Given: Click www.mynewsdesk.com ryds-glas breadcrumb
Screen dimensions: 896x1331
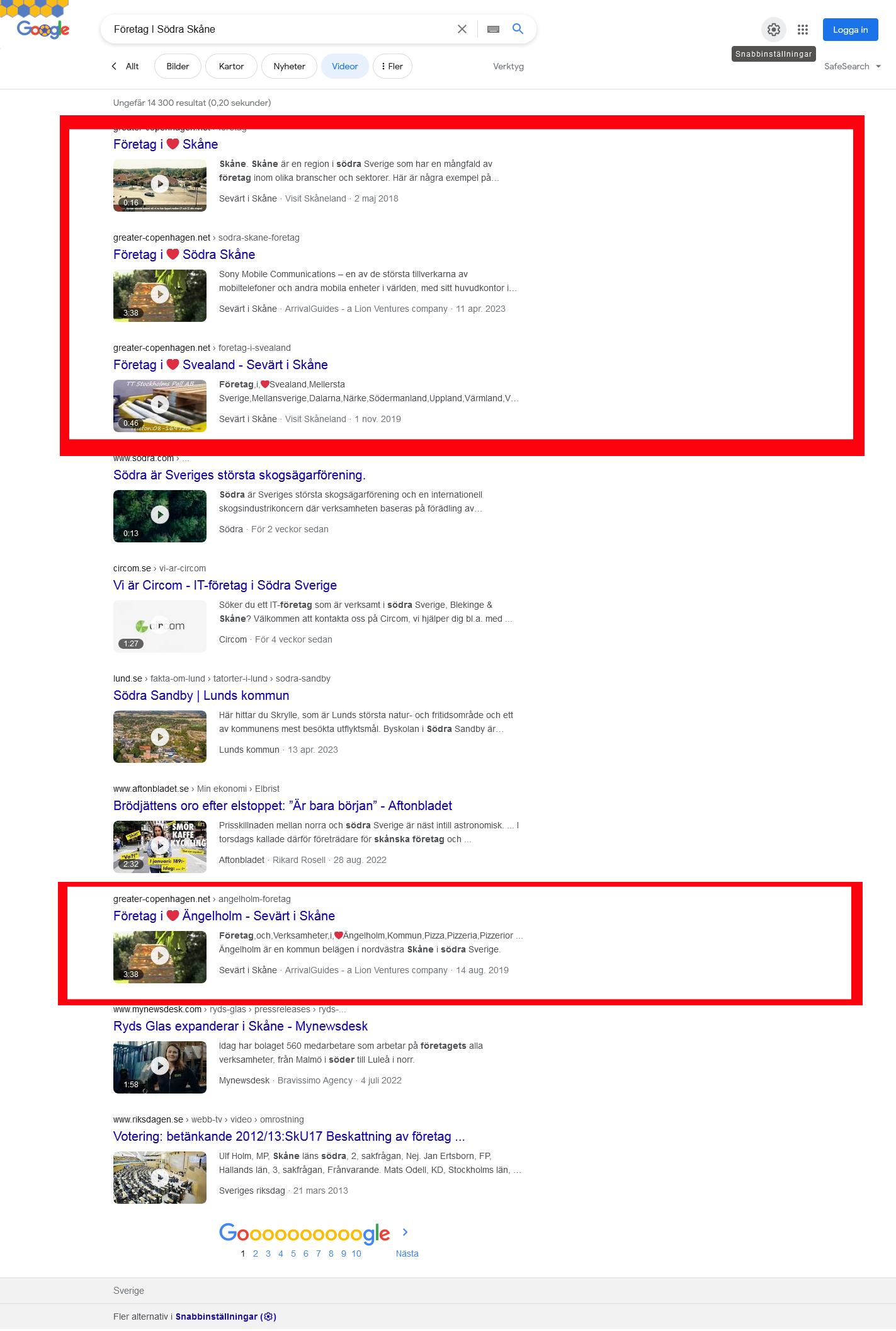Looking at the screenshot, I should (x=230, y=1009).
